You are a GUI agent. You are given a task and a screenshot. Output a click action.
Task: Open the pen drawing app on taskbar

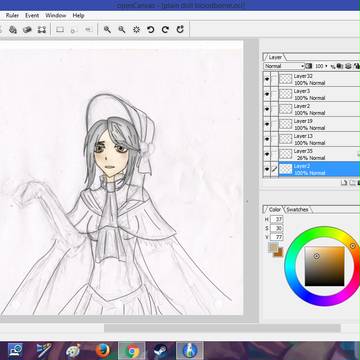point(43,350)
